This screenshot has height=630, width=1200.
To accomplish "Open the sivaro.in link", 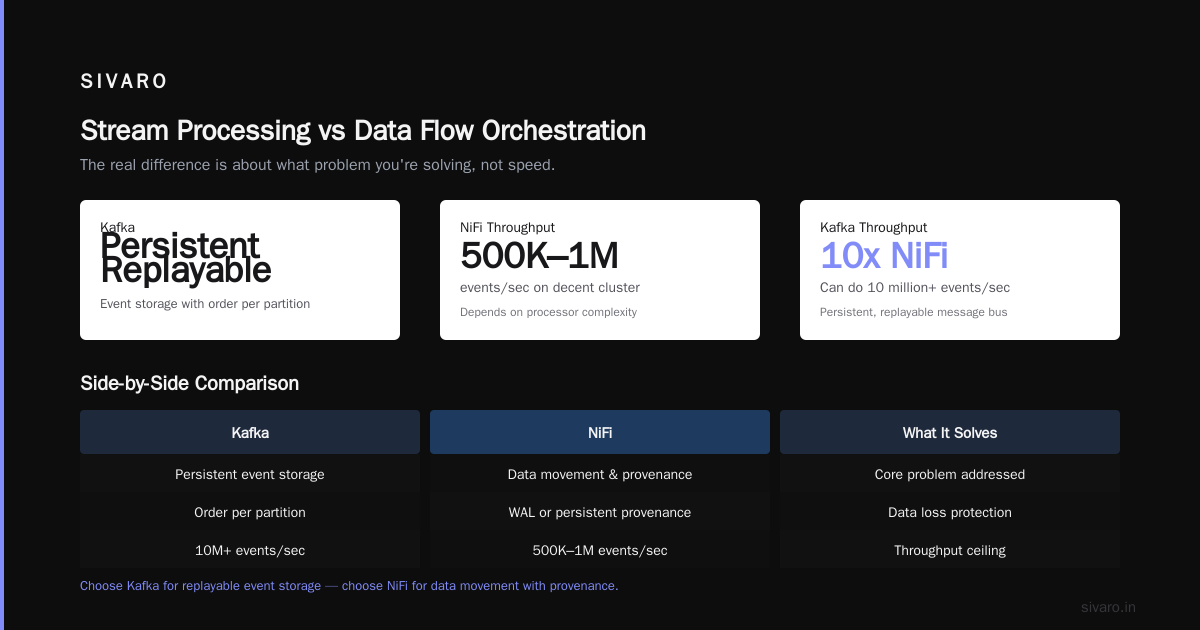I will pos(1108,607).
